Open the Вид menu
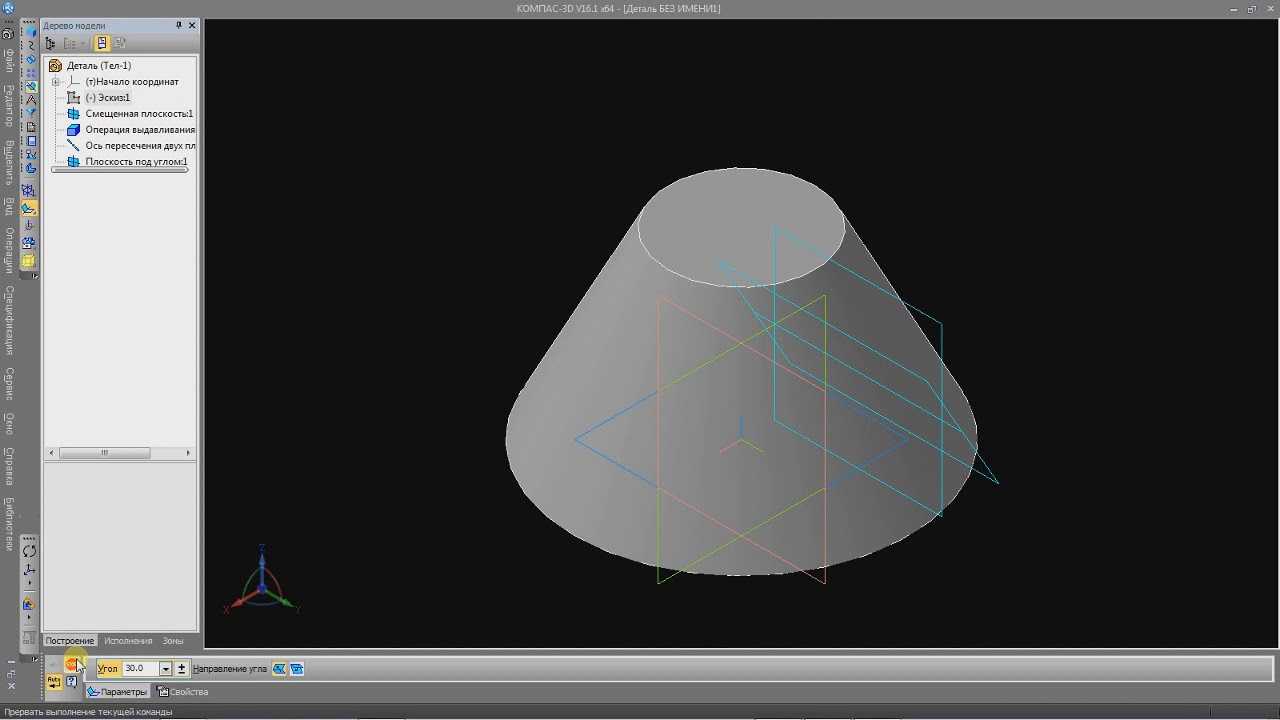The image size is (1280, 720). [9, 206]
